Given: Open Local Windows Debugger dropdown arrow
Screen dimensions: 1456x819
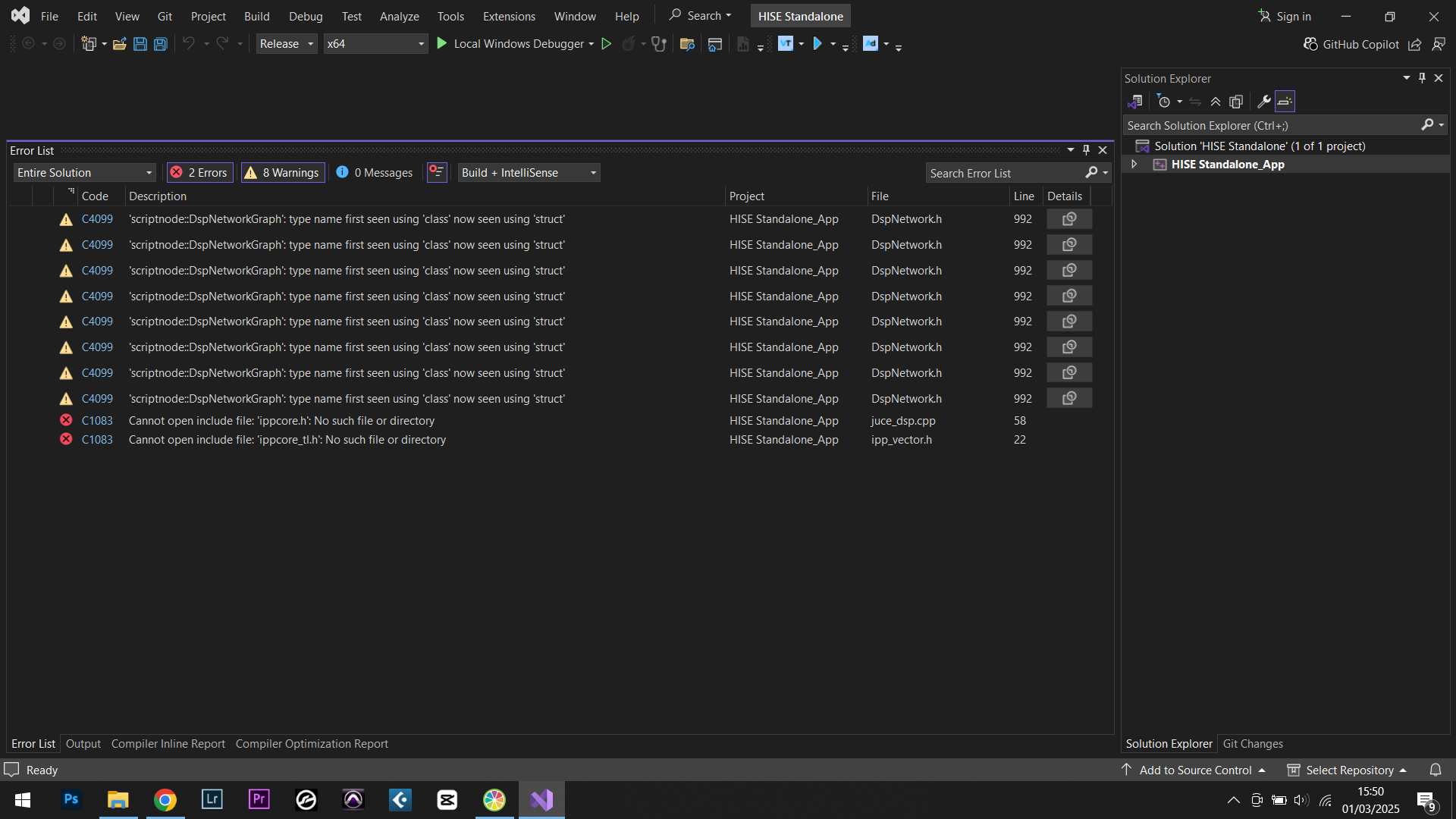Looking at the screenshot, I should pos(591,44).
